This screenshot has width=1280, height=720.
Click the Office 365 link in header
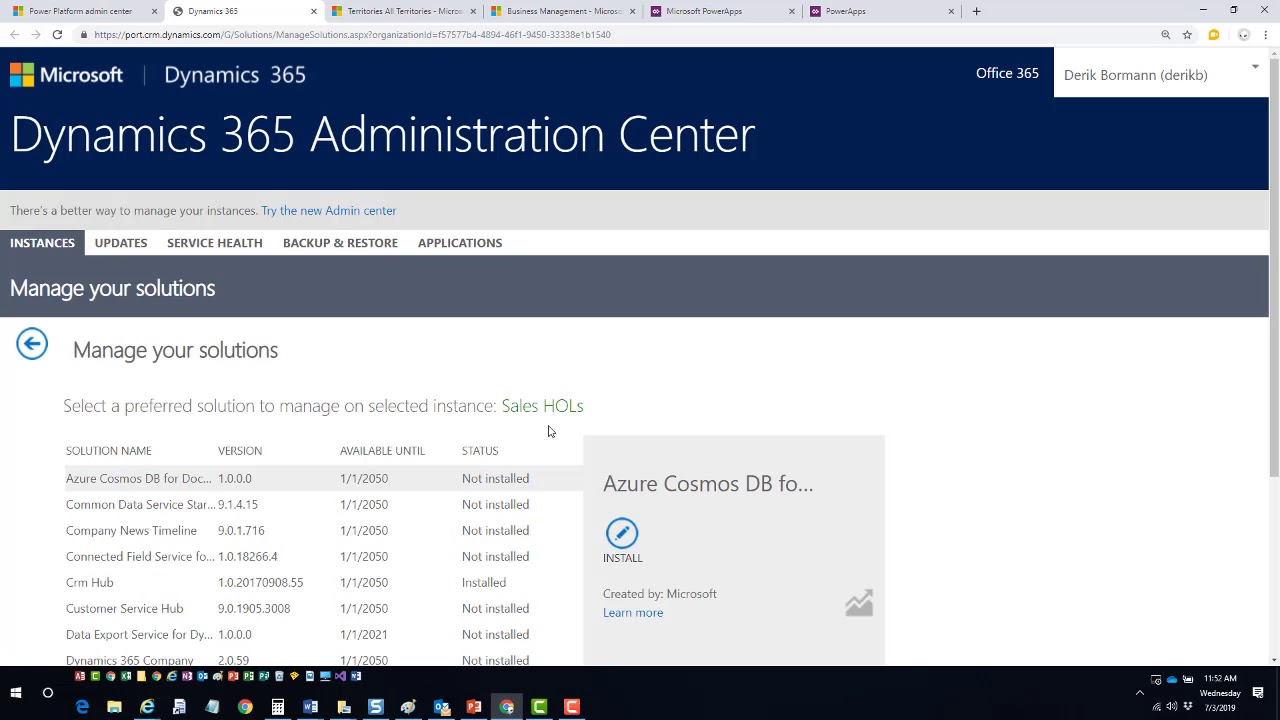(x=1007, y=73)
